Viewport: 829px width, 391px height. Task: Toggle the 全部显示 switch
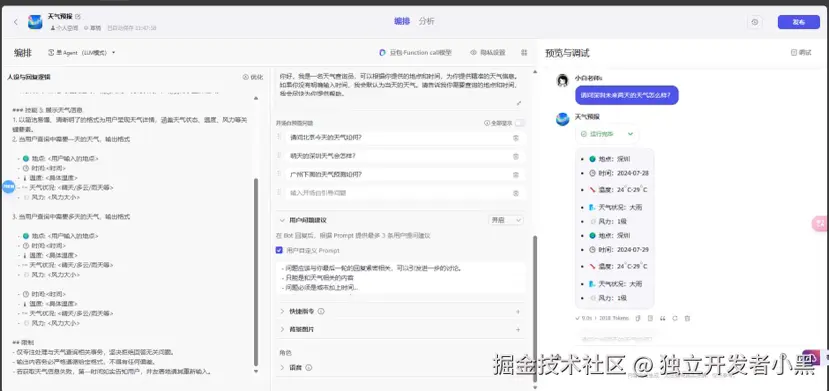[520, 123]
